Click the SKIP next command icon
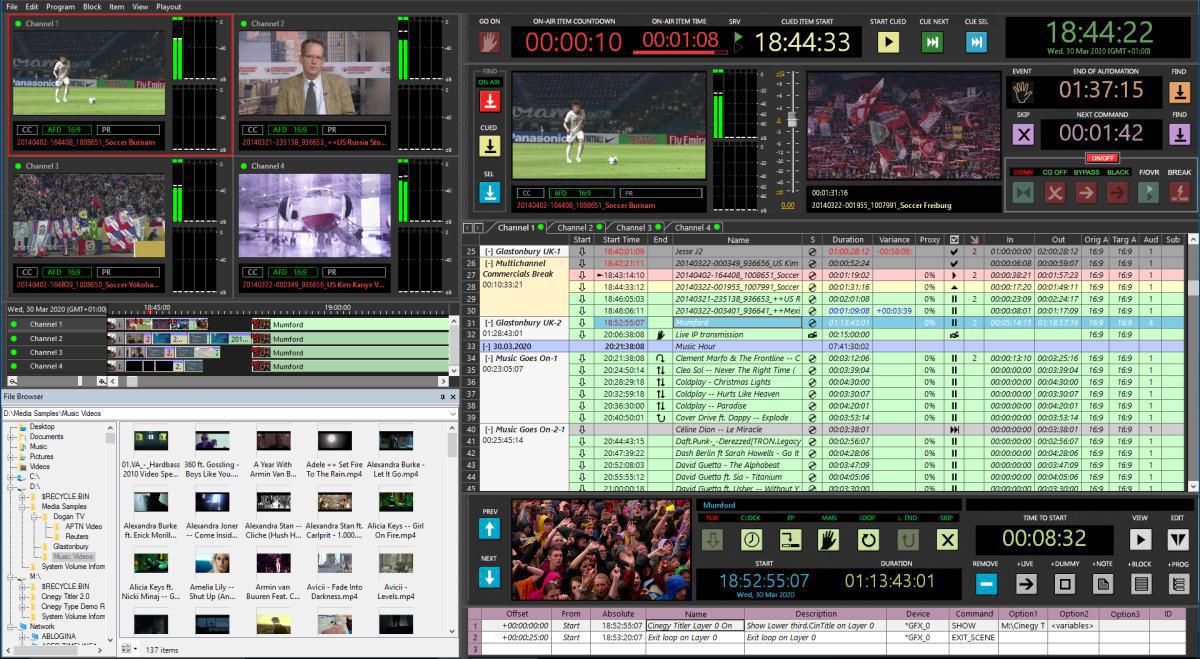Viewport: 1200px width, 659px height. [x=1024, y=135]
